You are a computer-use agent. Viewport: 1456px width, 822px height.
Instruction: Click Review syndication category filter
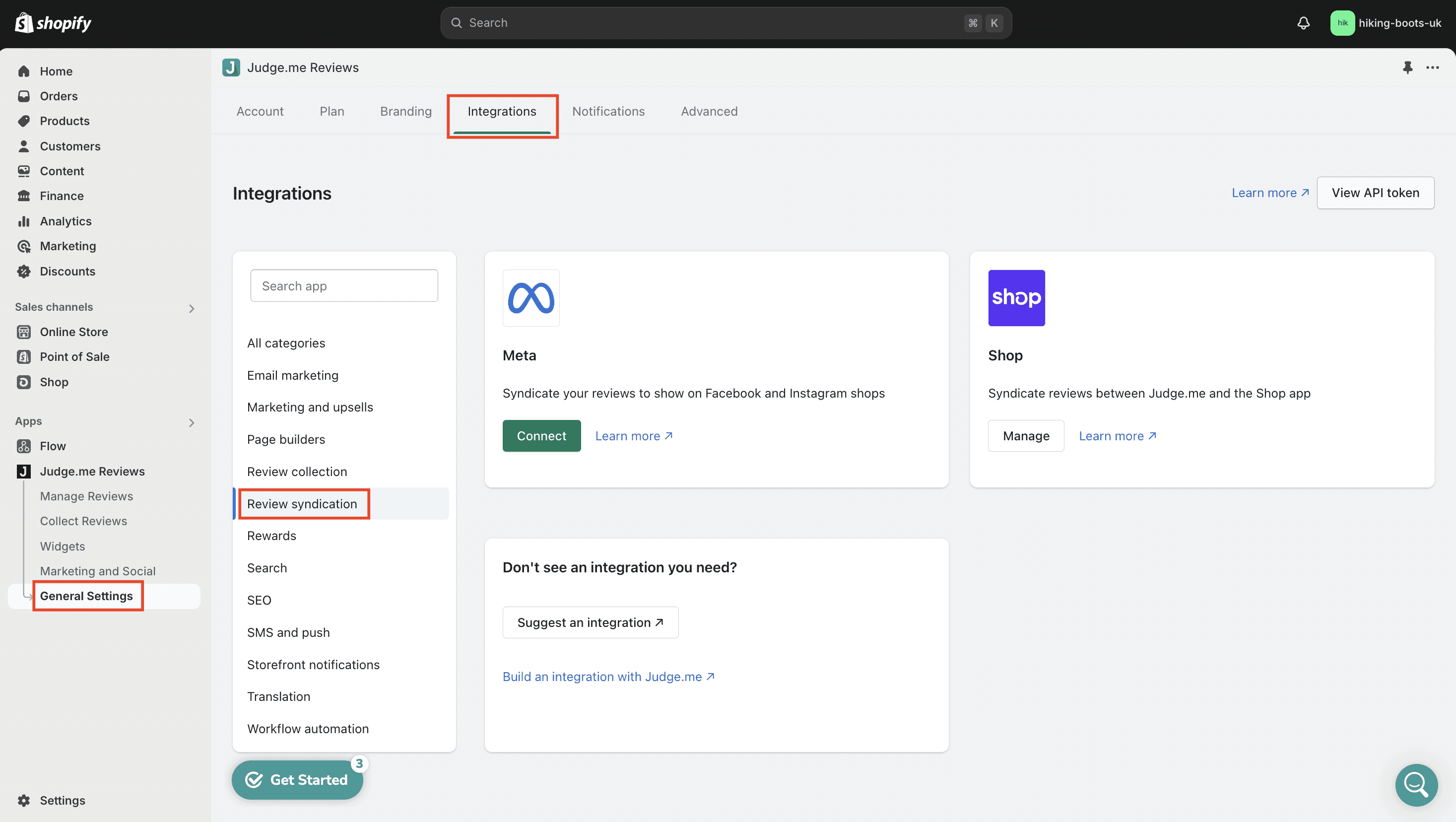302,503
